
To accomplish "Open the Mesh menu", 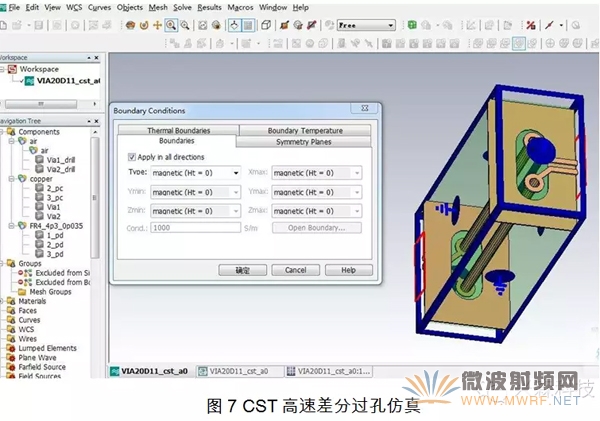I will 158,7.
